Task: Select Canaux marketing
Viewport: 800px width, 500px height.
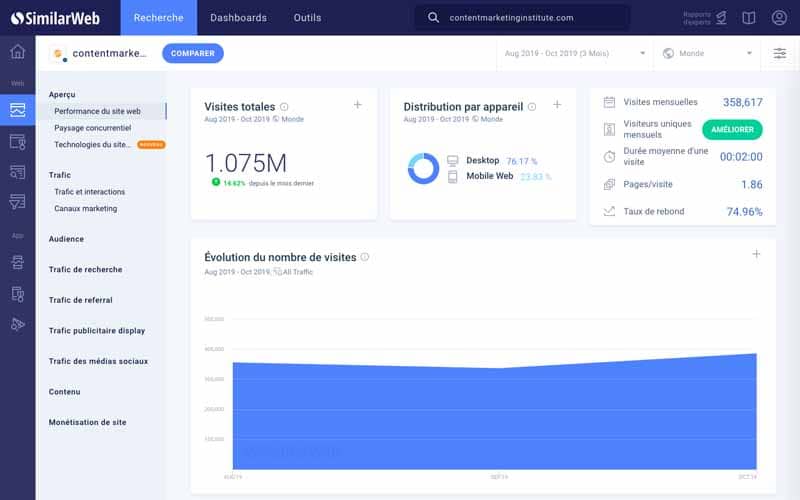Action: click(86, 209)
